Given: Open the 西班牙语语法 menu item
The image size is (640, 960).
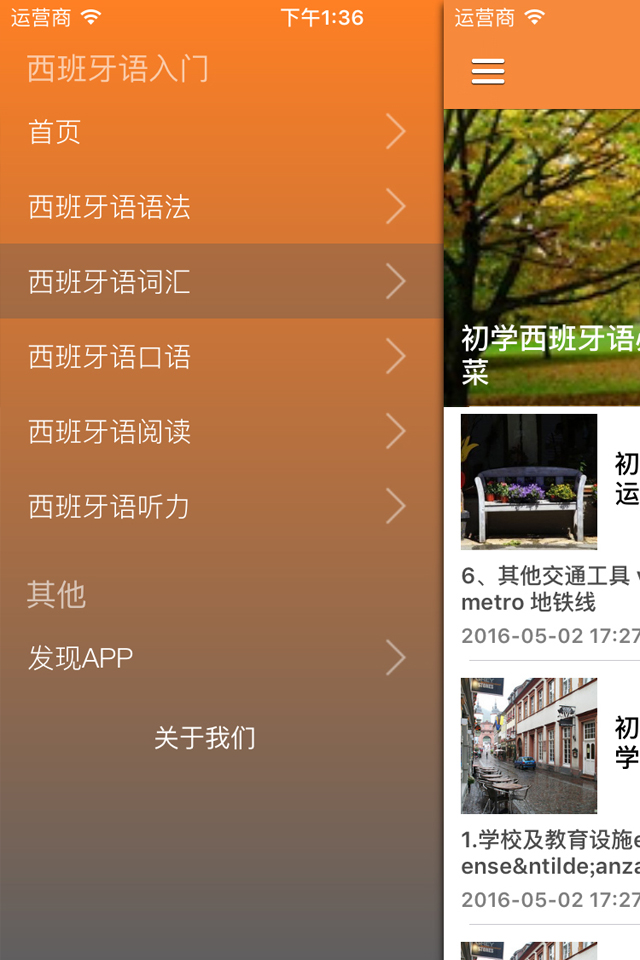Looking at the screenshot, I should click(x=222, y=206).
